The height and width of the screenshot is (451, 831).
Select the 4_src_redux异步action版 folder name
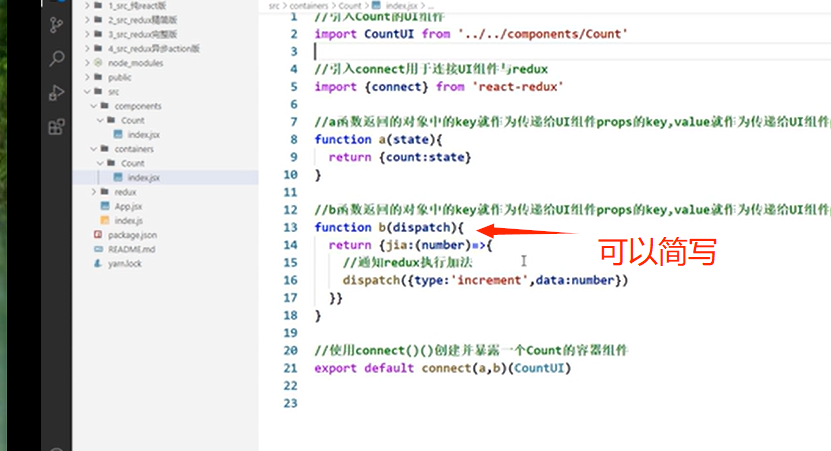pos(154,49)
